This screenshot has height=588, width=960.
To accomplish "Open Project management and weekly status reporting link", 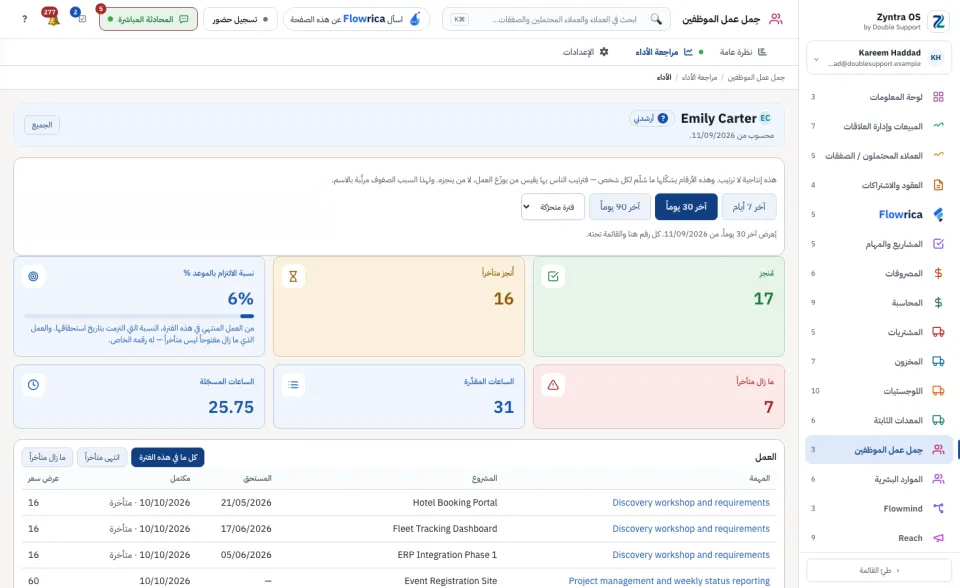I will [x=669, y=581].
